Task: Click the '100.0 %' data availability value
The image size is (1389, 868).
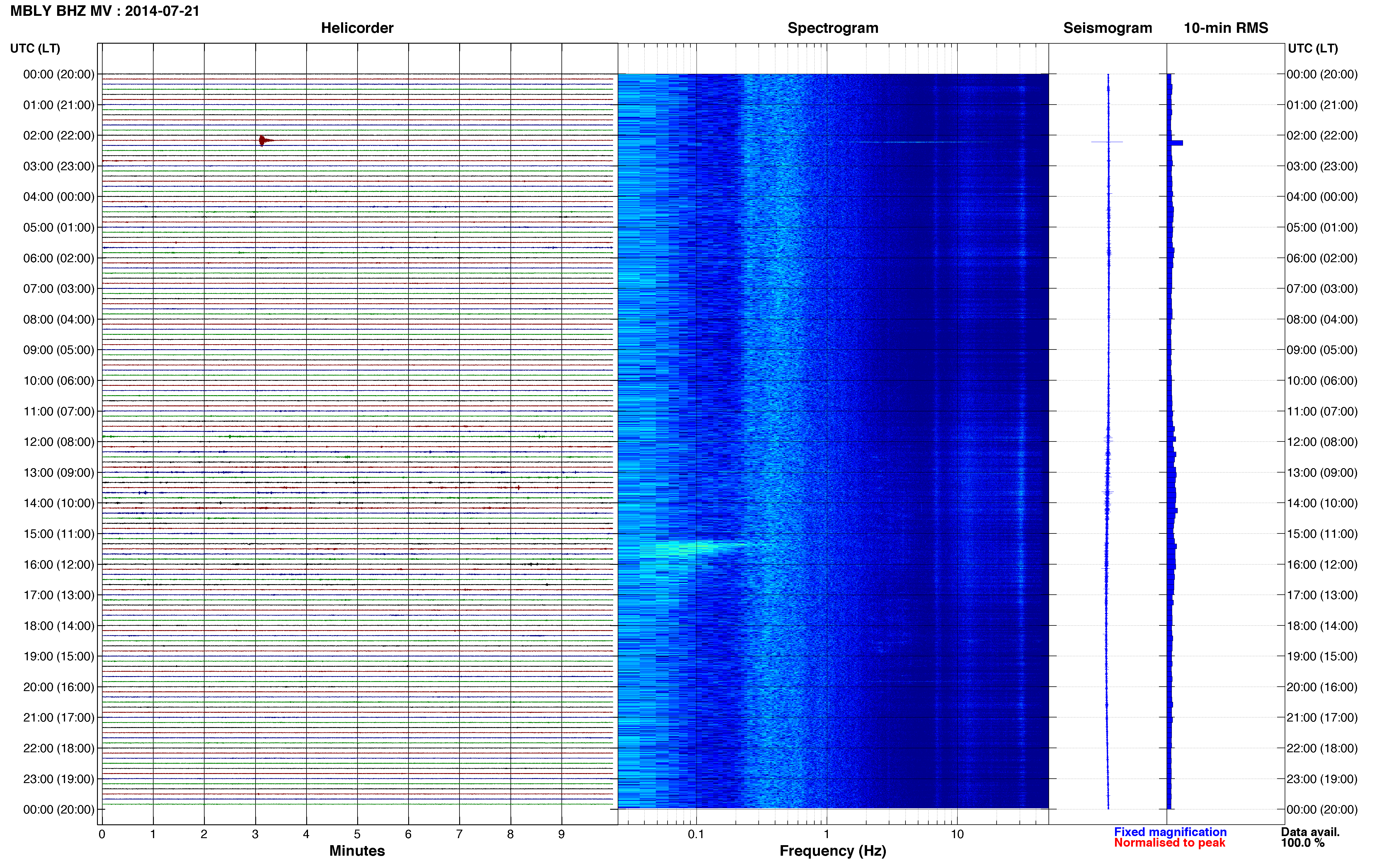Action: click(x=1302, y=843)
